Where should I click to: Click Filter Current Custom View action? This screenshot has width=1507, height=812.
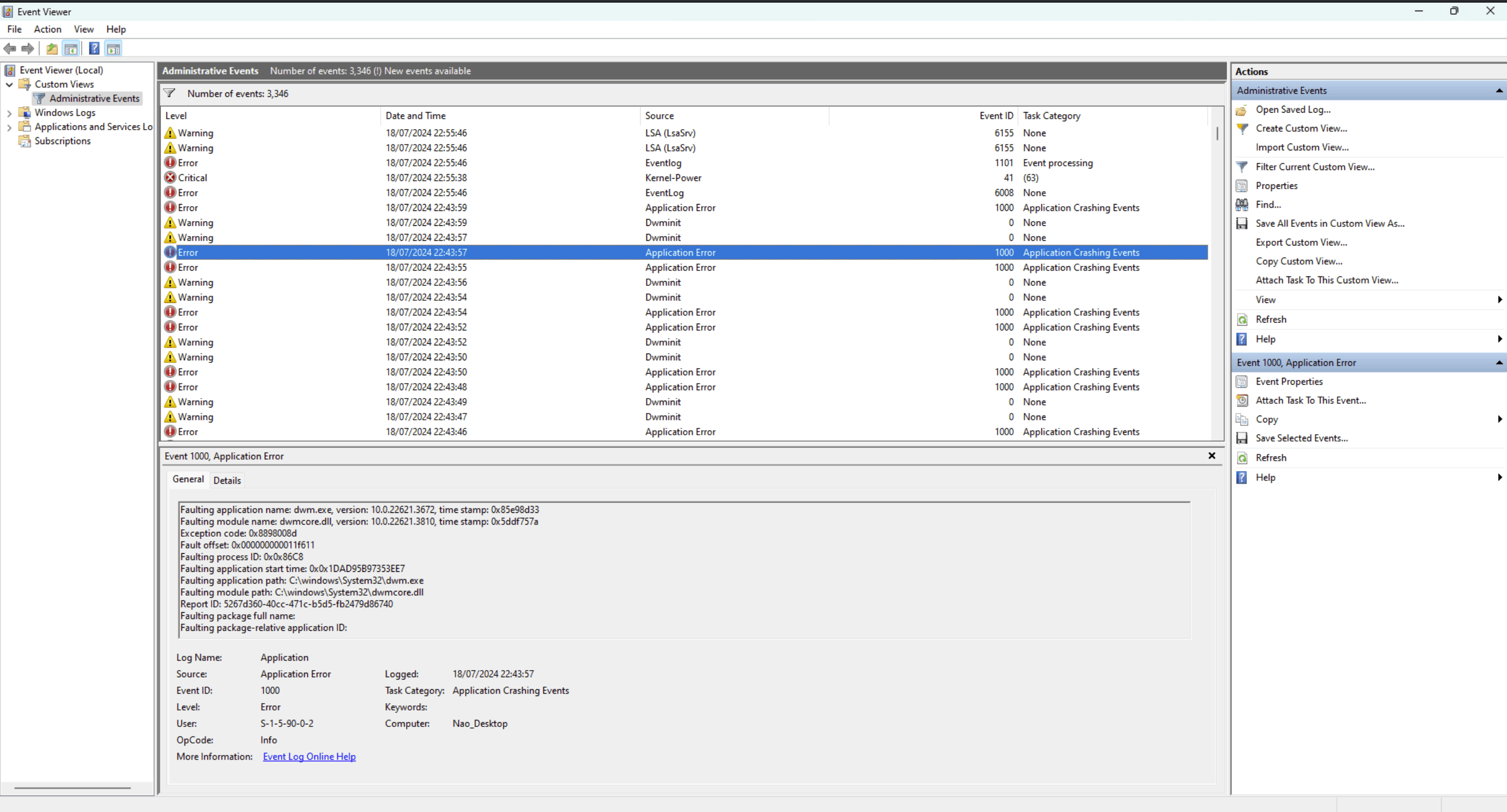1315,167
